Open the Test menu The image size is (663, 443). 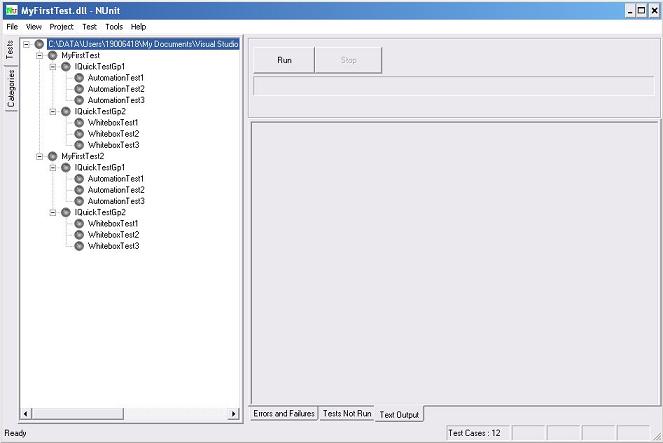(90, 27)
